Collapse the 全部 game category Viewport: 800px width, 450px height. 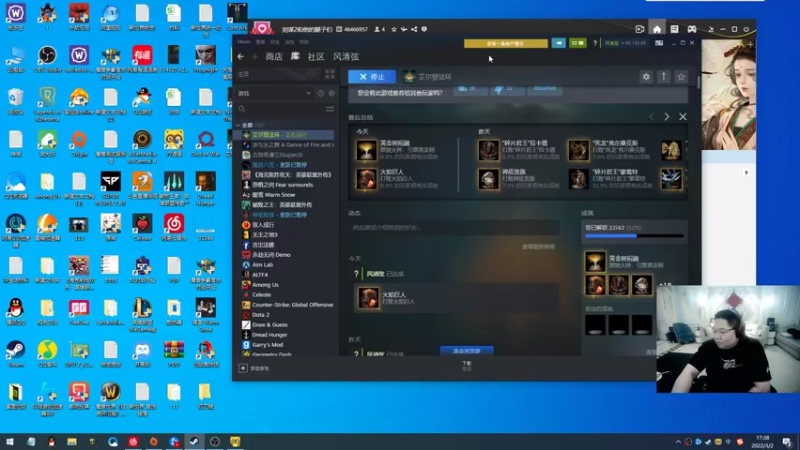click(x=238, y=125)
